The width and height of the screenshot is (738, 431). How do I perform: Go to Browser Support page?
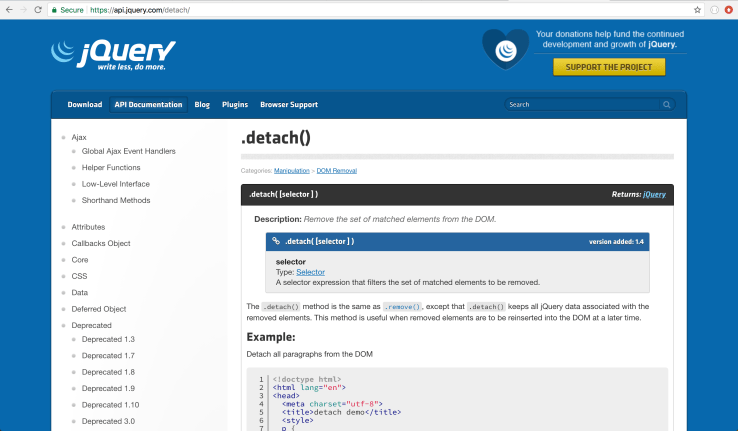(x=289, y=104)
